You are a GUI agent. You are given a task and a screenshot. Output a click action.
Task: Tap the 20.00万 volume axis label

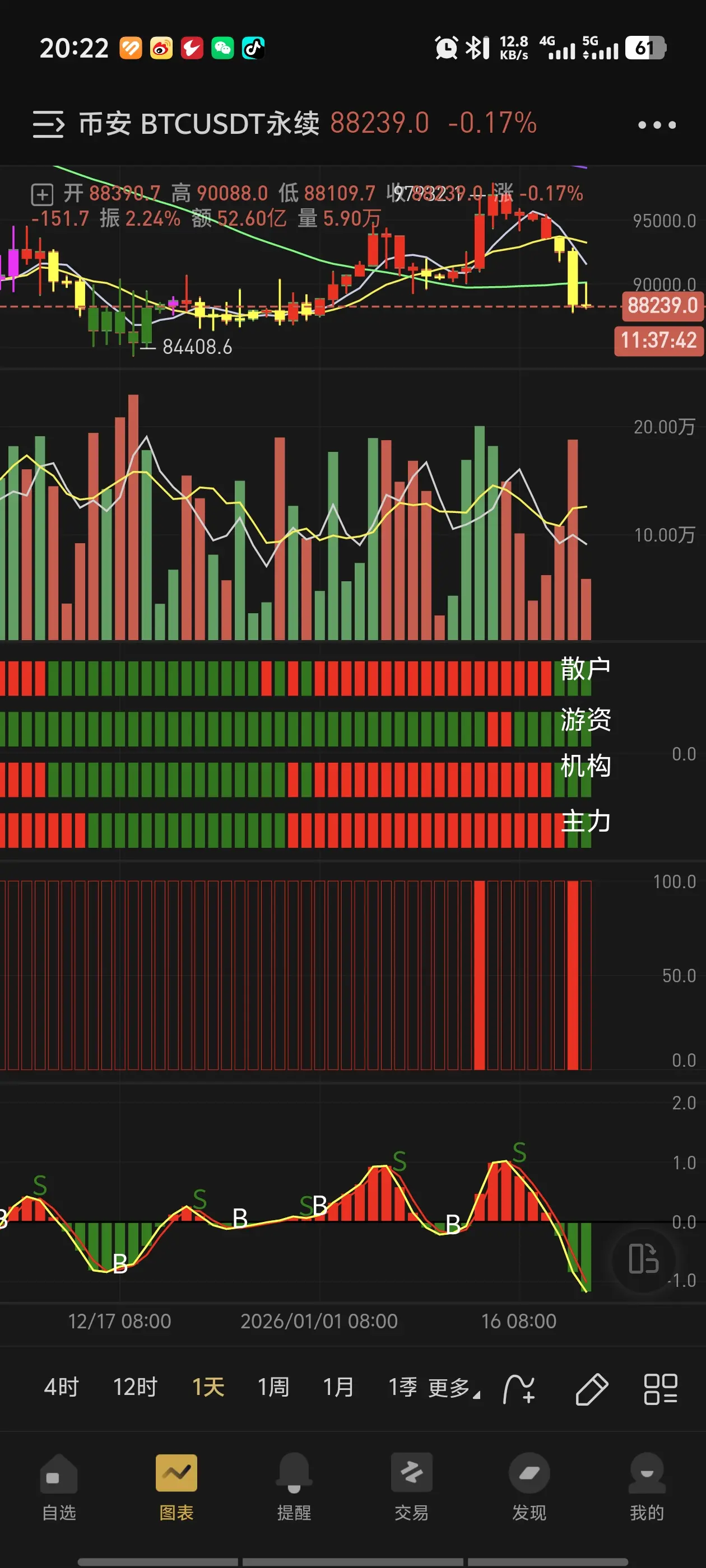[664, 427]
